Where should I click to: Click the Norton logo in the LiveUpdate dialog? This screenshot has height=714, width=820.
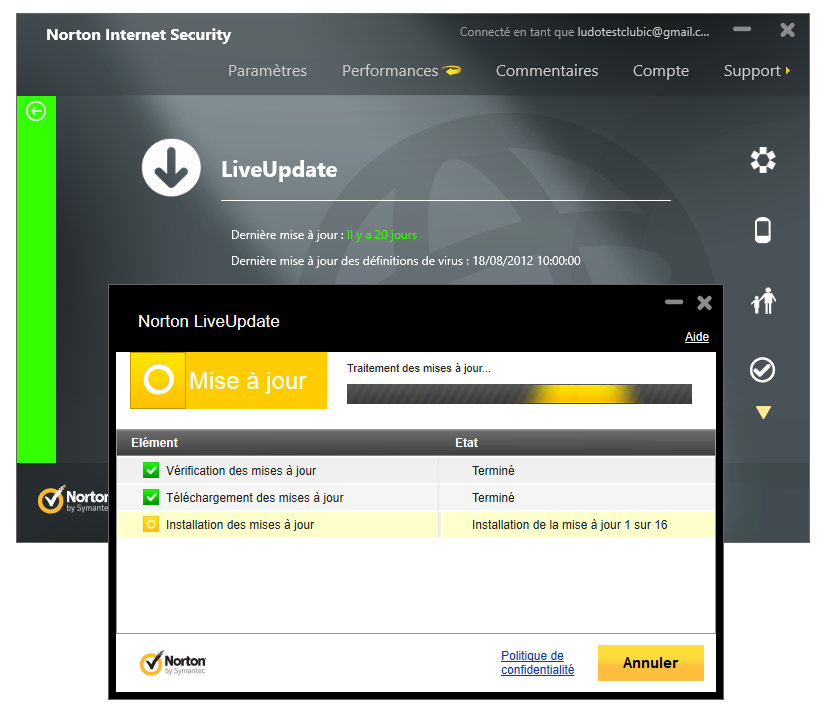(173, 663)
